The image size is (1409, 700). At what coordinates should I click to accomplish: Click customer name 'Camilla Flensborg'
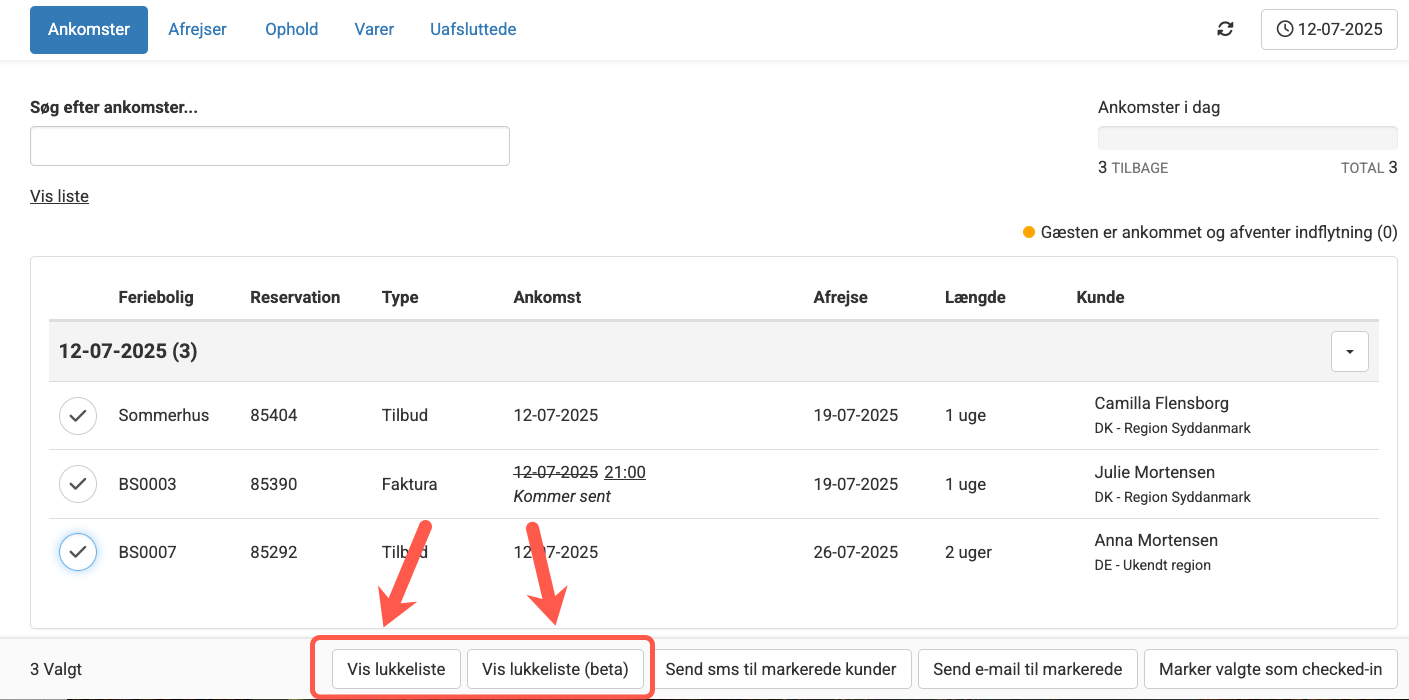click(x=1162, y=403)
